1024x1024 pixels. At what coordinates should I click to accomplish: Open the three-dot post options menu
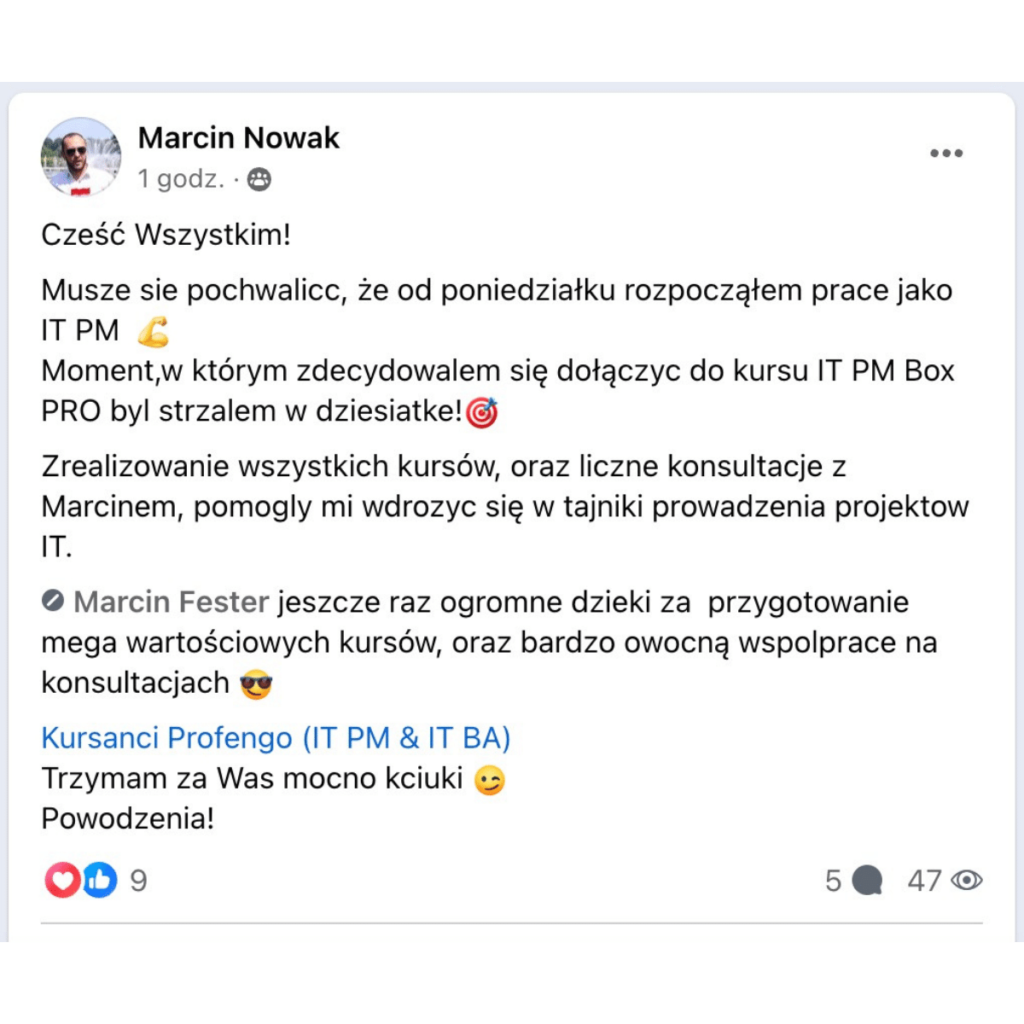click(x=946, y=153)
